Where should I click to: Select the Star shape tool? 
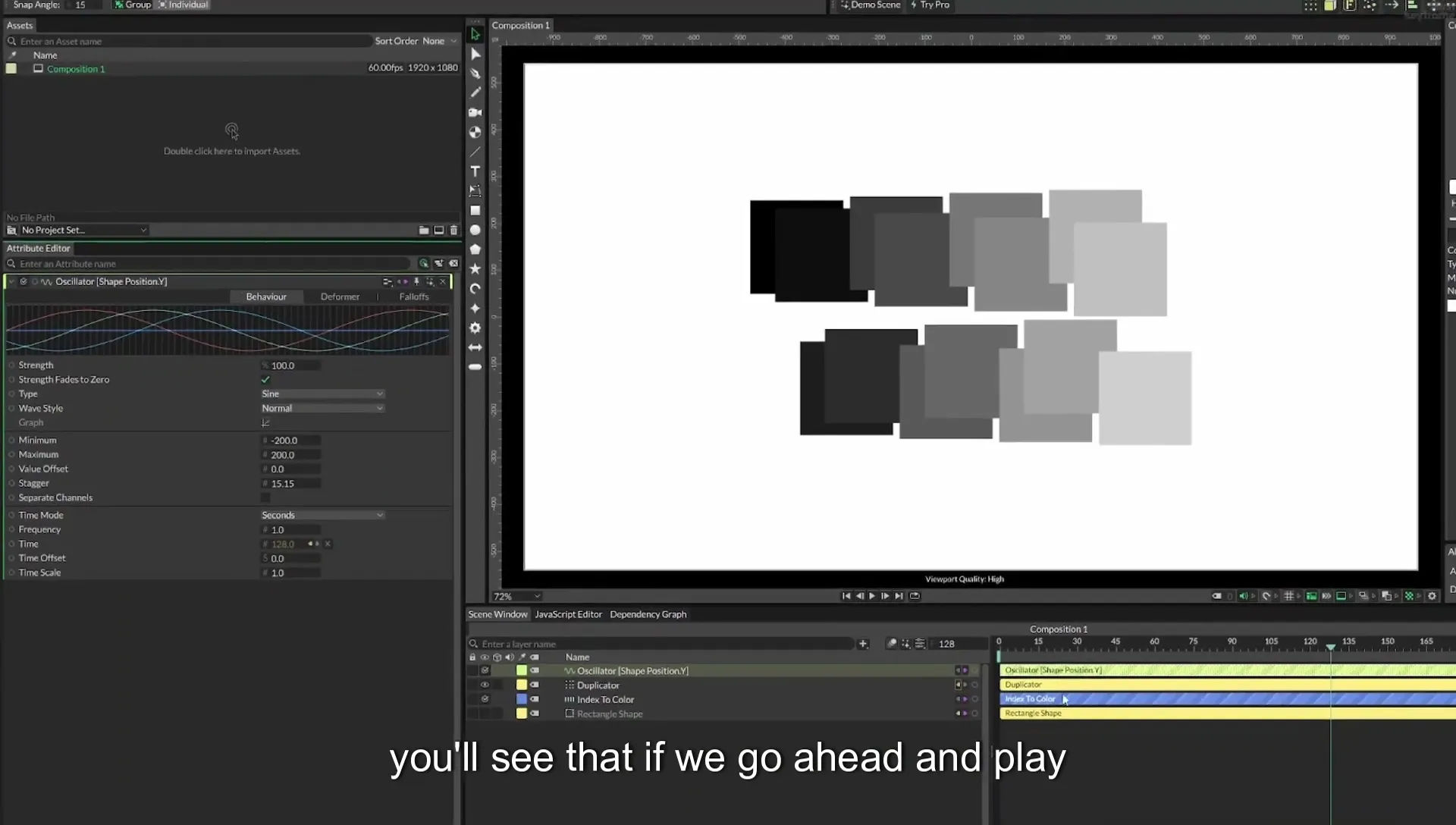click(x=475, y=269)
